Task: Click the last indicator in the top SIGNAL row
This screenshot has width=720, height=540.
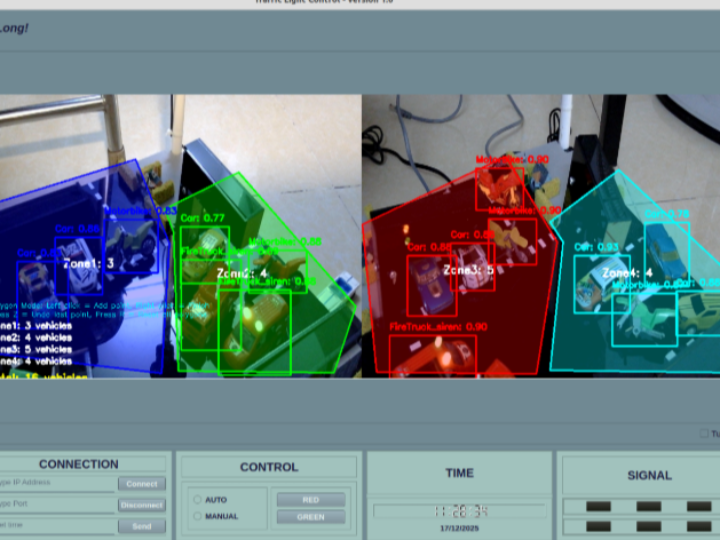Action: (699, 506)
